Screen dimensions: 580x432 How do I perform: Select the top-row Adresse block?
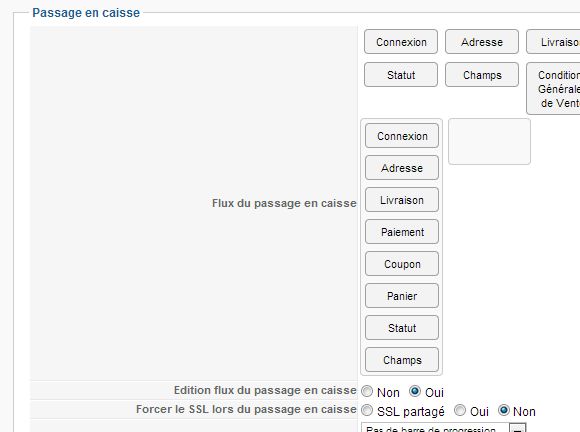coord(482,42)
